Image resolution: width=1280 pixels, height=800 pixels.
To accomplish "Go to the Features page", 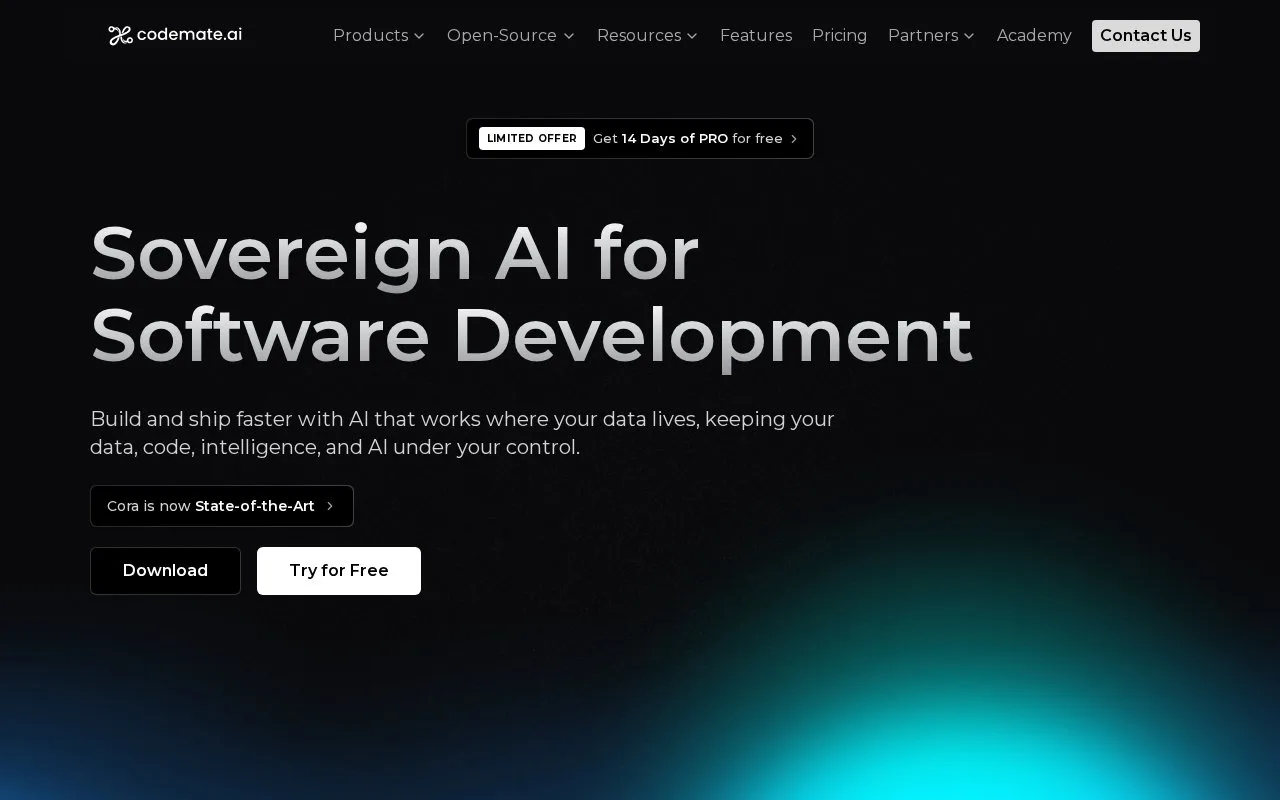I will tap(756, 36).
